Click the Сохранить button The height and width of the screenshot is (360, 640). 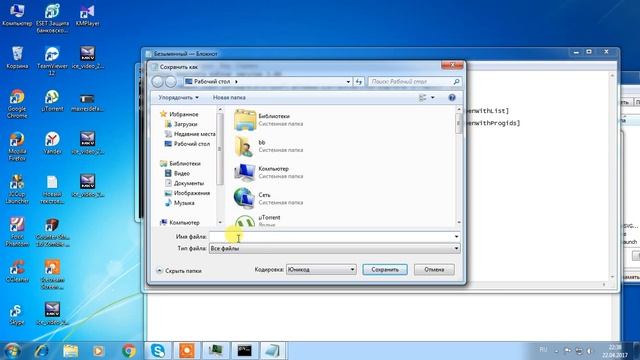(385, 269)
